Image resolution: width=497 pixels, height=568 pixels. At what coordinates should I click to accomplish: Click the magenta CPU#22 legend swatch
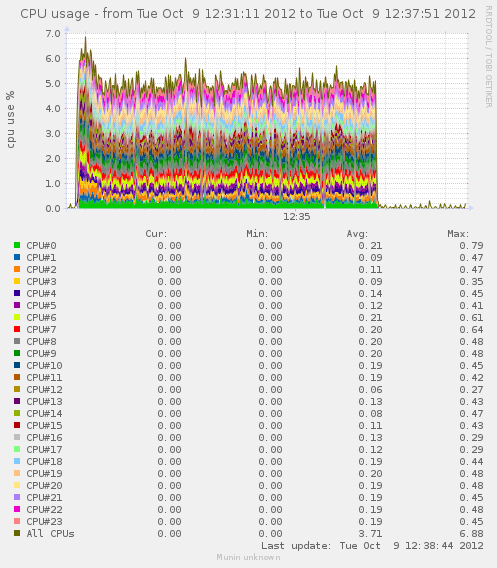(x=17, y=509)
